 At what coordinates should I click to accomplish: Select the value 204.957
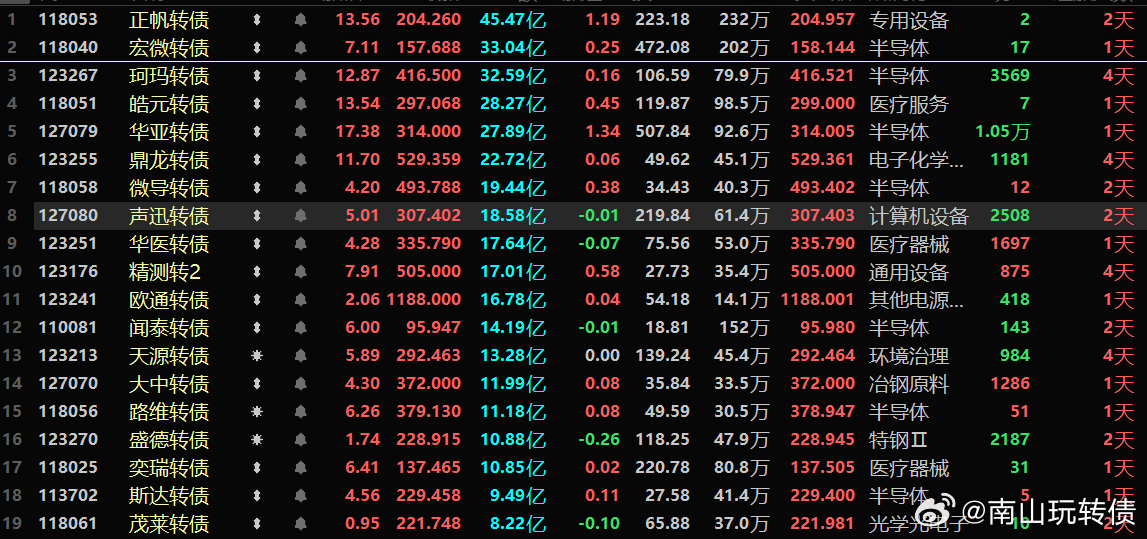822,20
